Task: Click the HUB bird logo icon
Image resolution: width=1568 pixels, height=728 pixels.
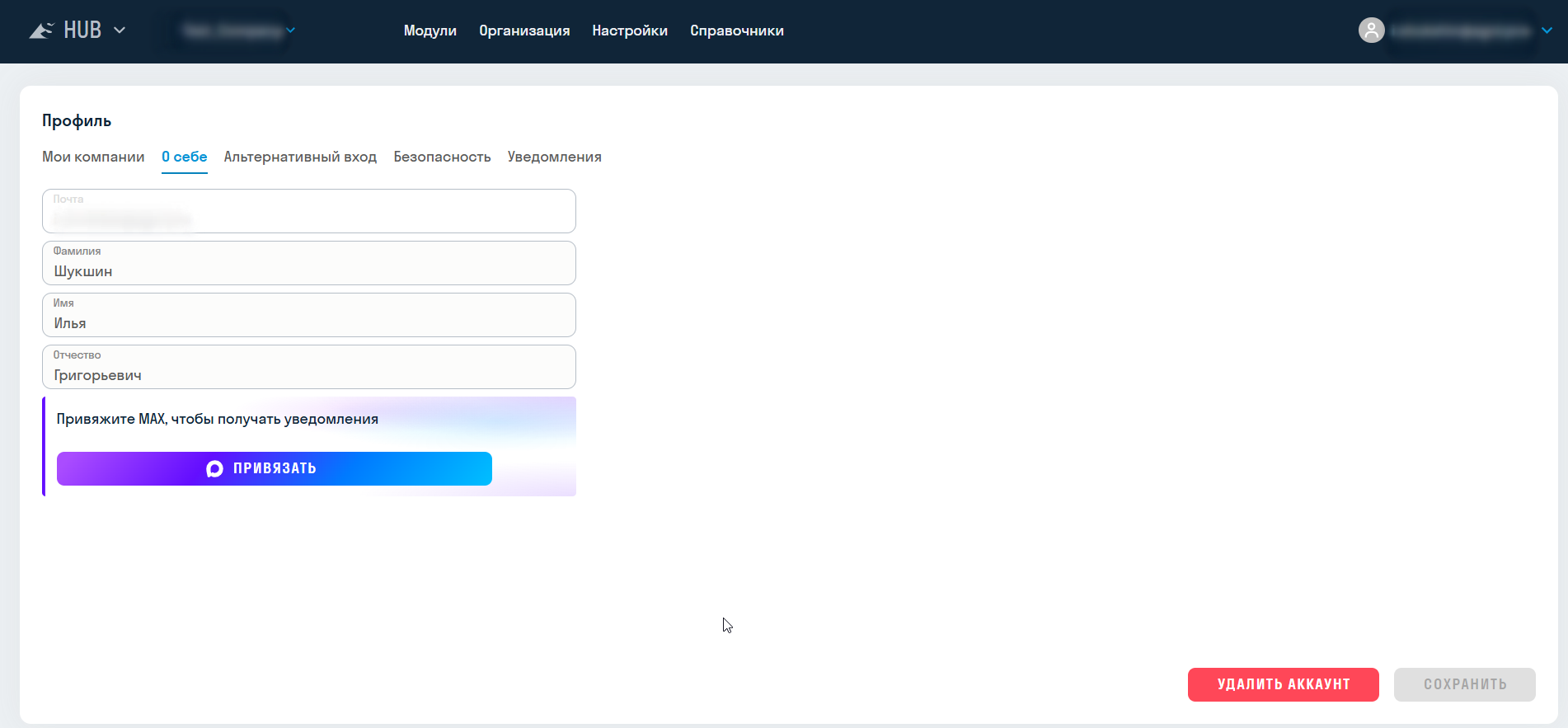Action: (x=42, y=31)
